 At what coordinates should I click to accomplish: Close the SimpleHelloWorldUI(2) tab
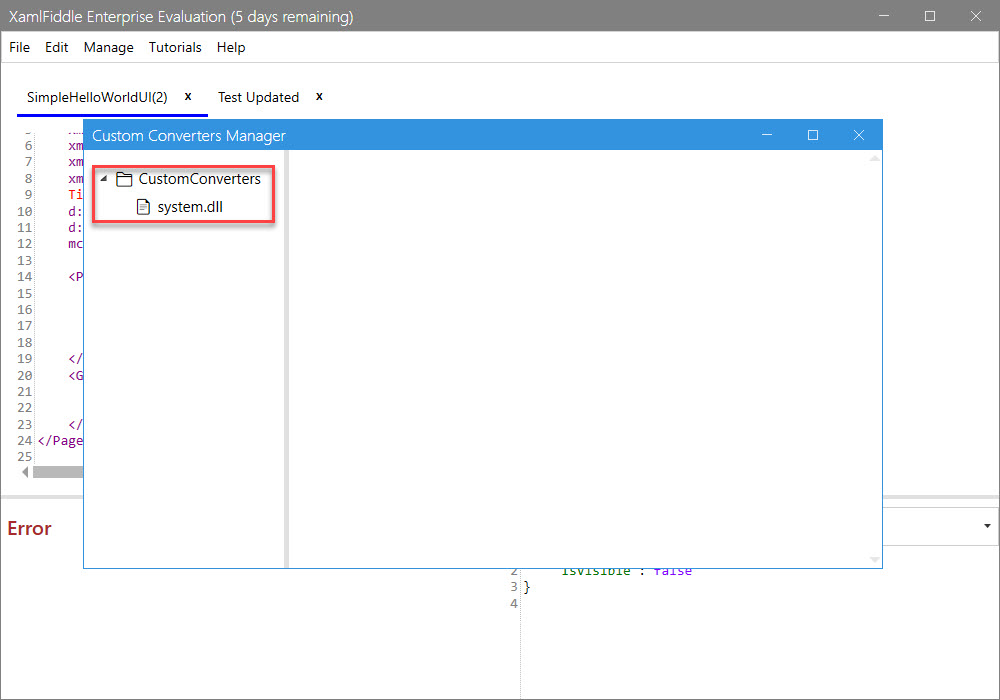pyautogui.click(x=188, y=96)
